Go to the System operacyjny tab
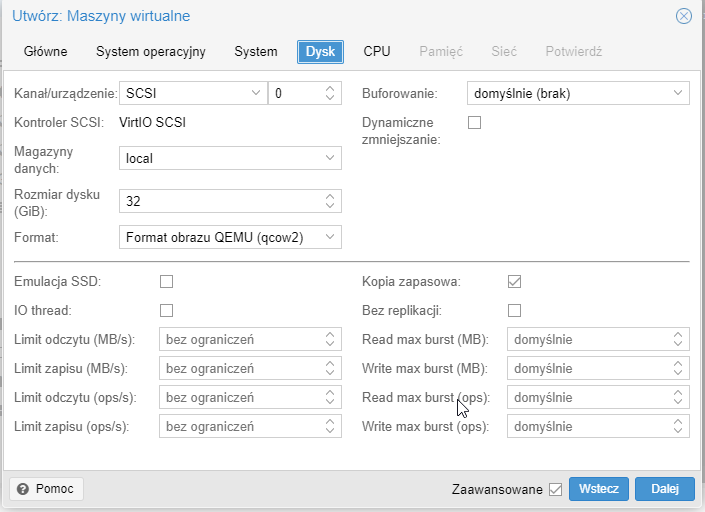 point(151,51)
